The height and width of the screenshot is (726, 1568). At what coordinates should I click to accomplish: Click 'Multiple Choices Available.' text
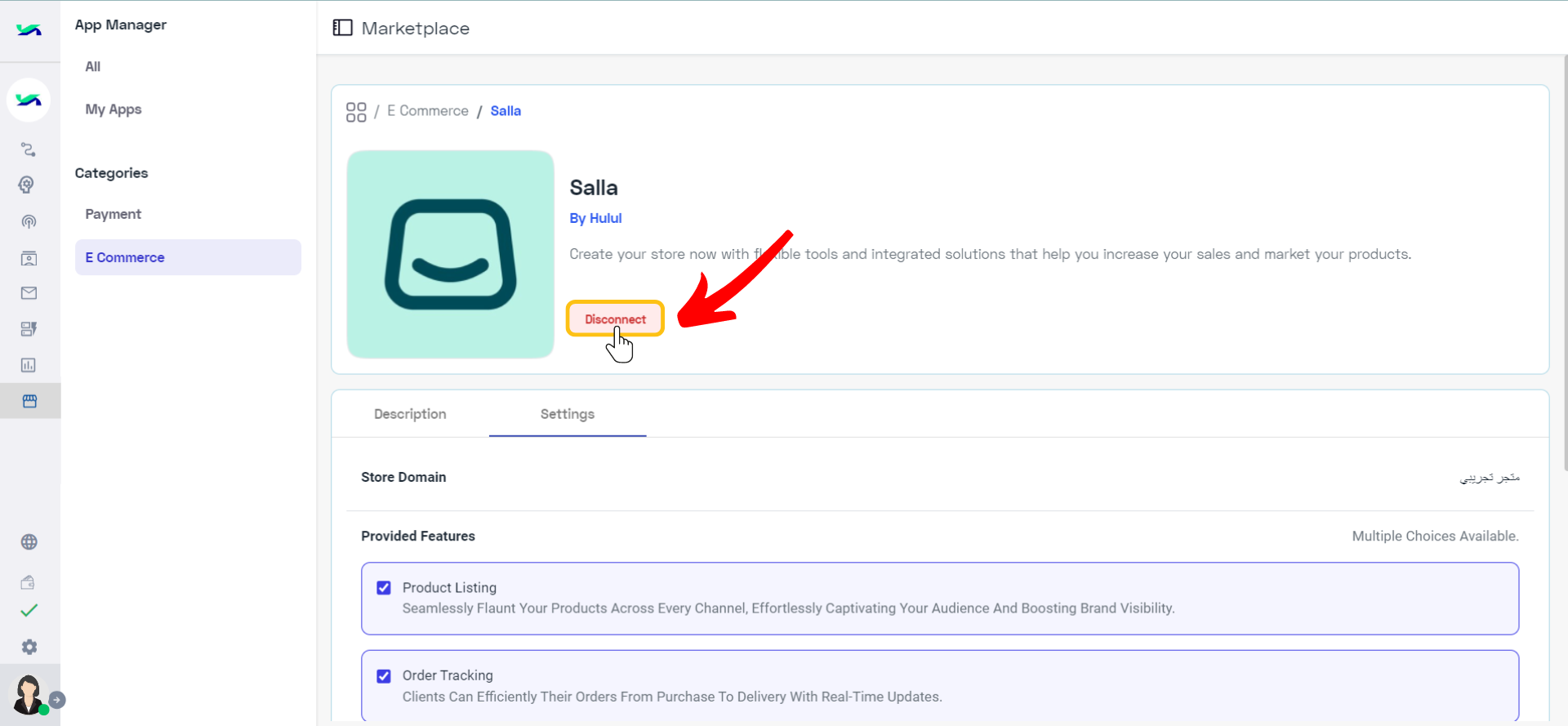click(x=1435, y=536)
